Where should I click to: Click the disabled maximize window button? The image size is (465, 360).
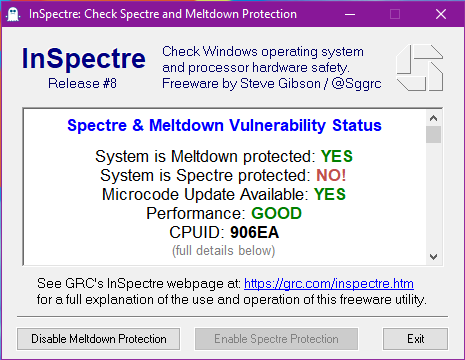click(x=395, y=14)
